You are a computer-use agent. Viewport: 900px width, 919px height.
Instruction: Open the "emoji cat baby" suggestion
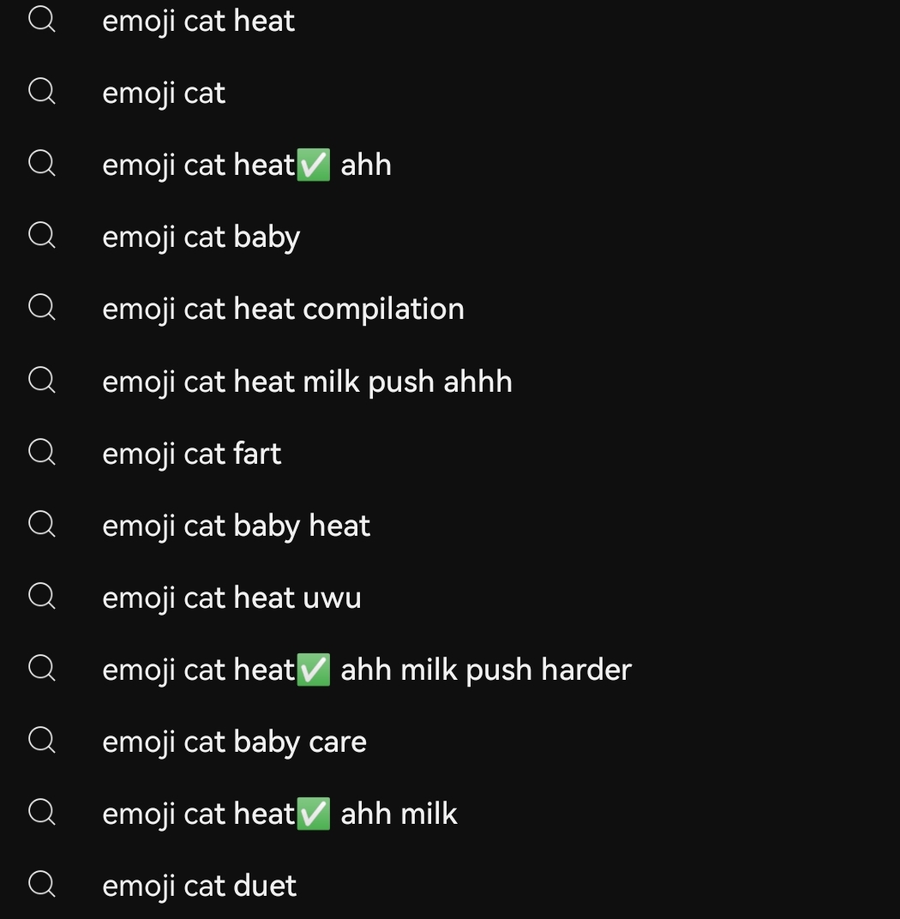click(201, 237)
